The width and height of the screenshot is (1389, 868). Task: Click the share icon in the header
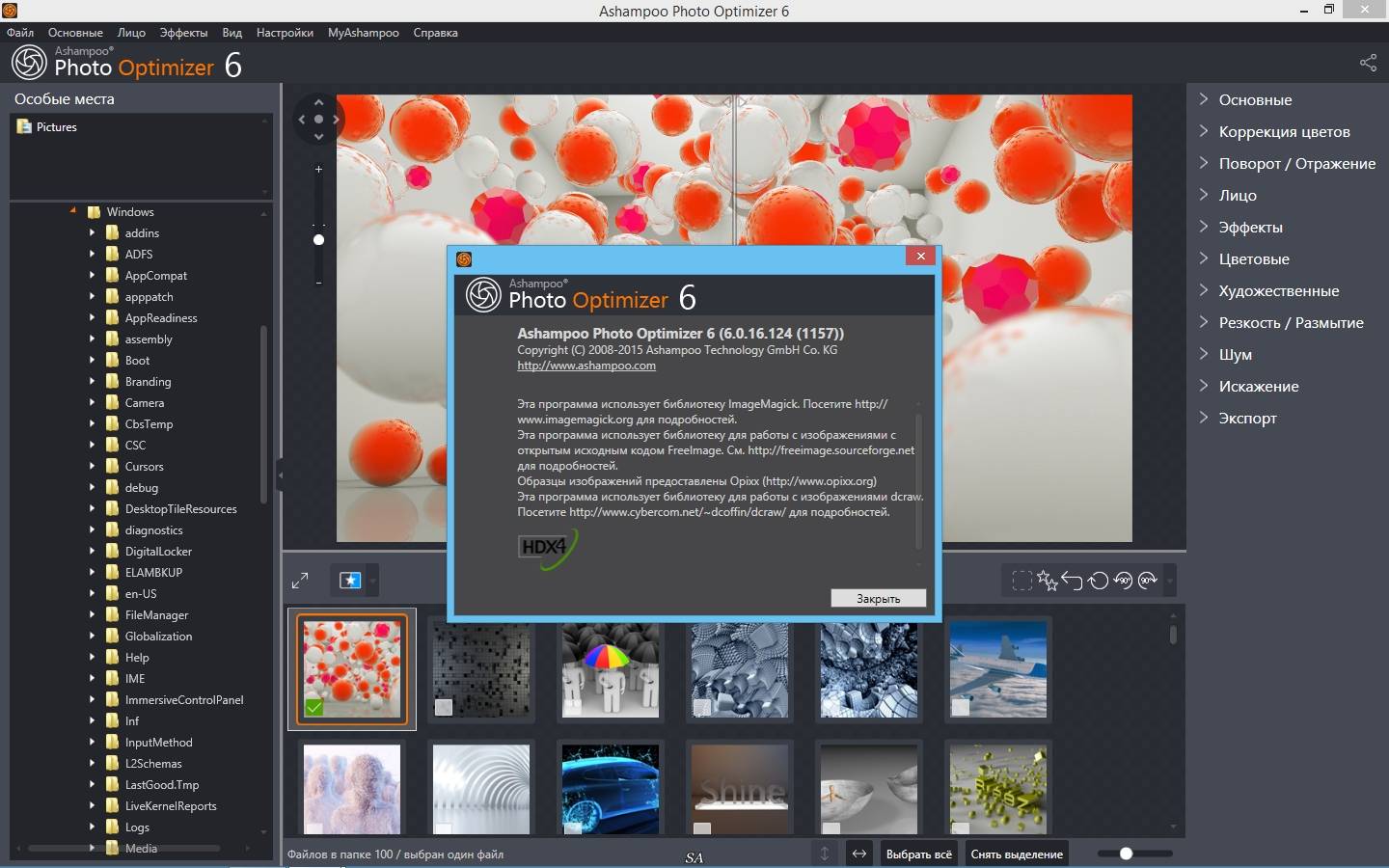pos(1368,63)
